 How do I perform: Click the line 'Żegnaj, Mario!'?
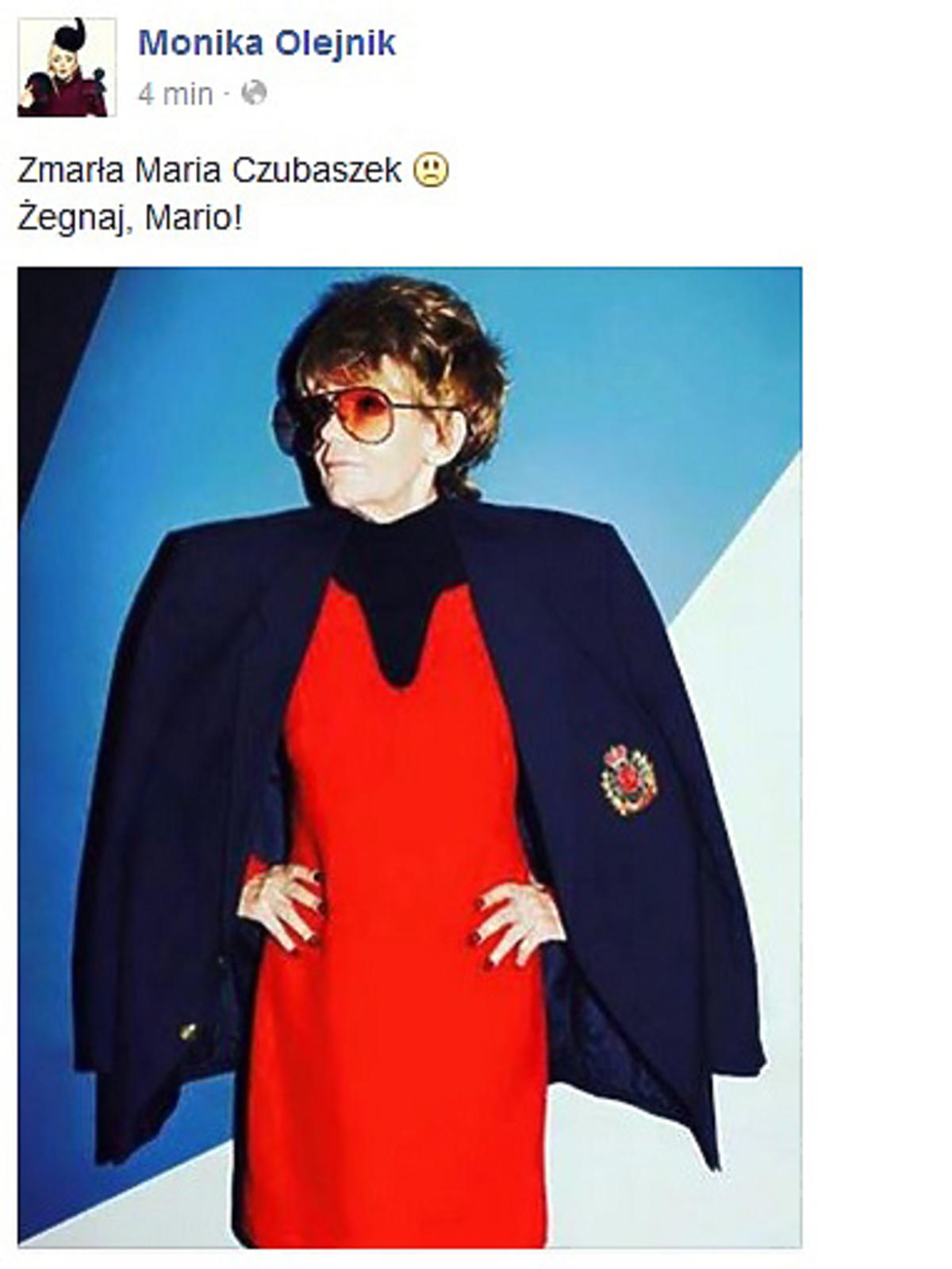pos(129,217)
